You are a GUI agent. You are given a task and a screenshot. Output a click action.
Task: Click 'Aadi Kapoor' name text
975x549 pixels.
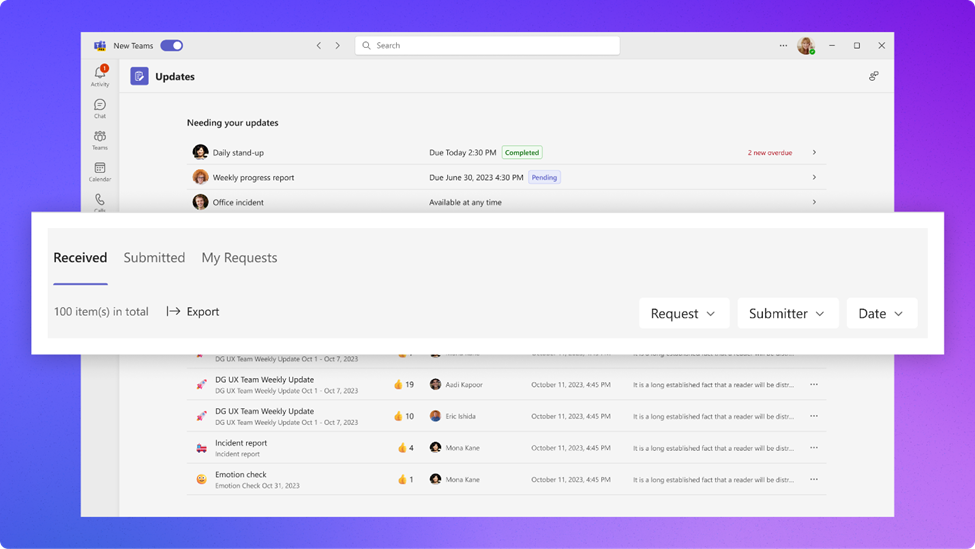click(x=464, y=384)
